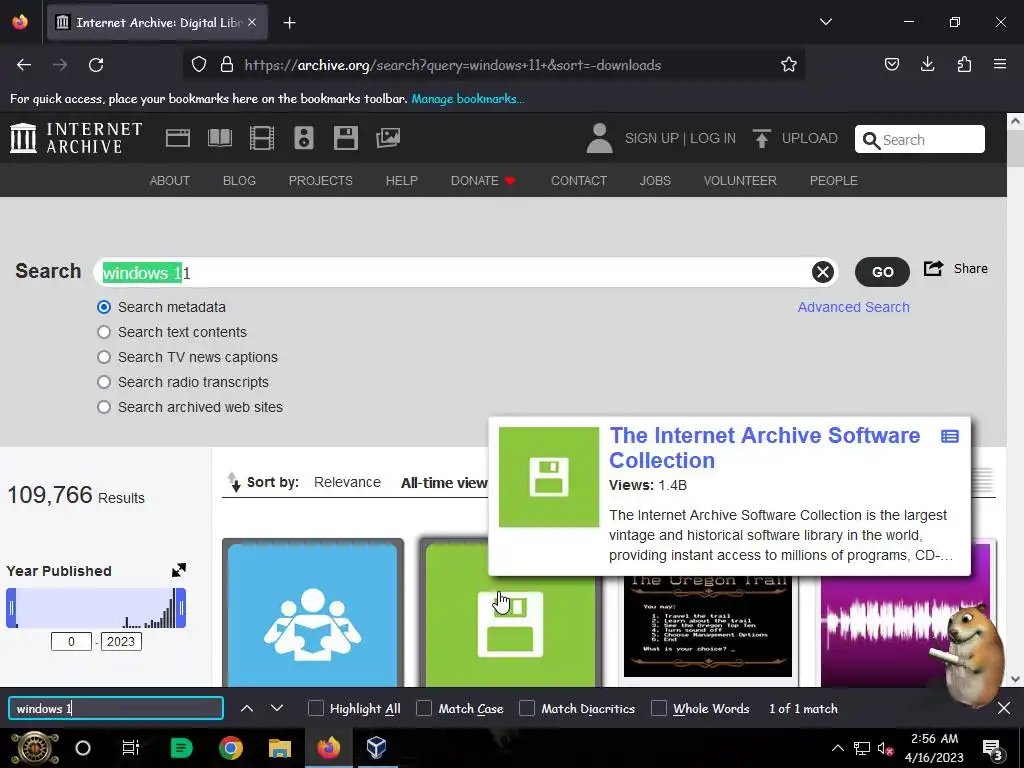Open the PROJECTS menu item
Screen dimensions: 1024x768
click(x=321, y=181)
